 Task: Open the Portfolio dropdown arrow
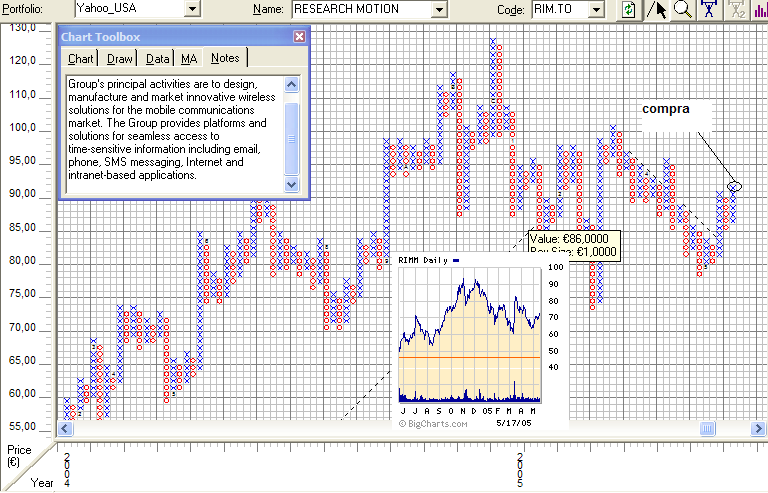point(192,9)
